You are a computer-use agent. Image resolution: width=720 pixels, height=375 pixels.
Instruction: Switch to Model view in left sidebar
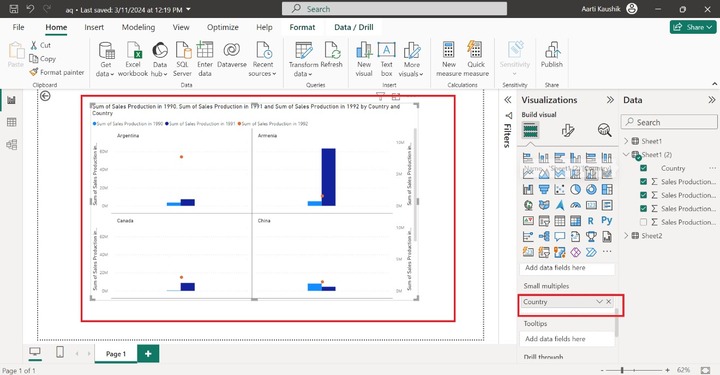pyautogui.click(x=11, y=145)
